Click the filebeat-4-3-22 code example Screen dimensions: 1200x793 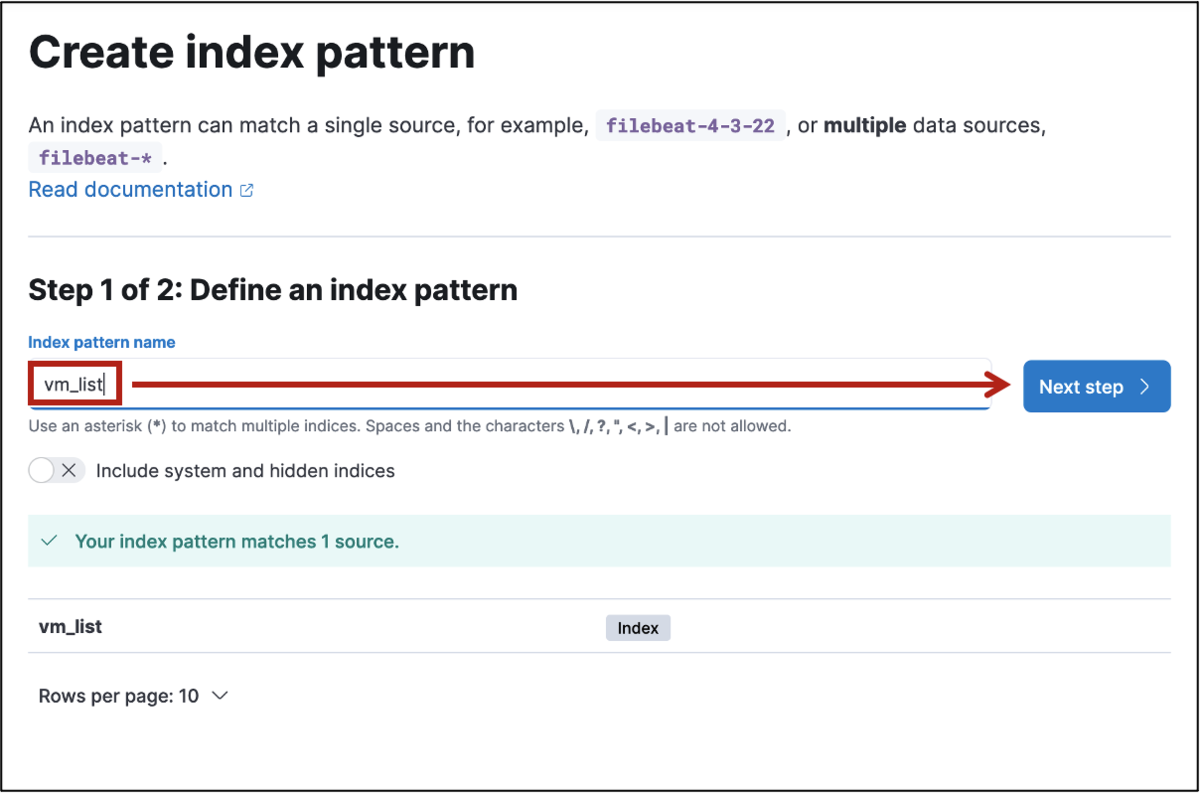[x=691, y=126]
